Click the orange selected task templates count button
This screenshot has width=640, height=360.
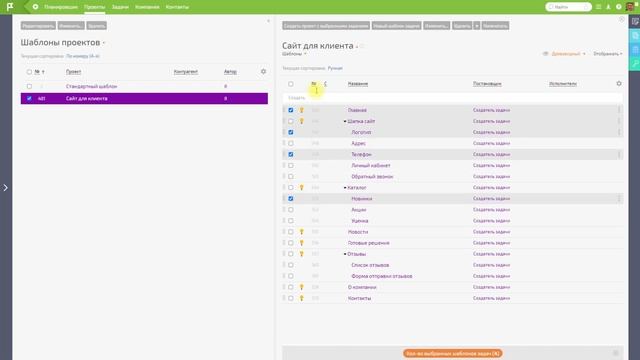pos(452,353)
